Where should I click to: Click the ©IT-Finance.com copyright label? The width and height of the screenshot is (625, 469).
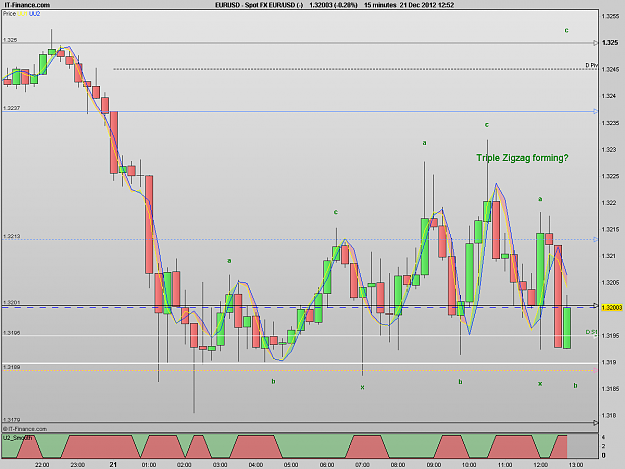click(x=25, y=429)
